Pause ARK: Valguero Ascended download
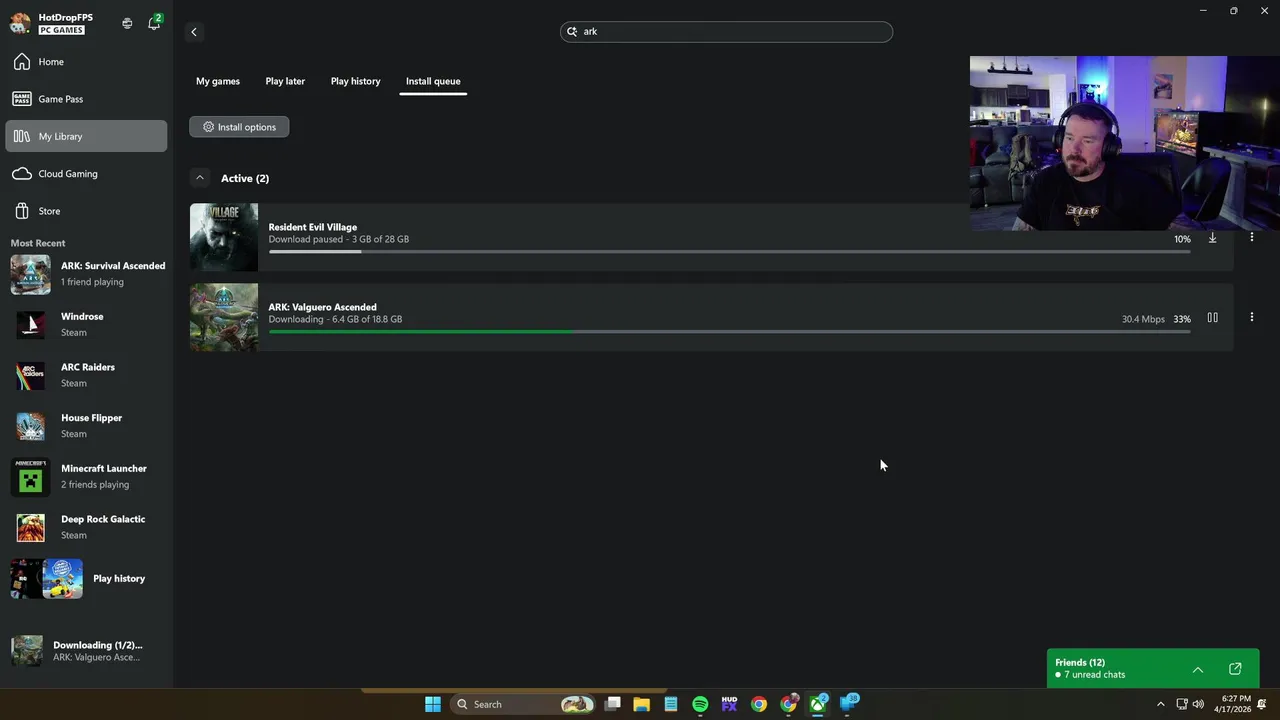This screenshot has height=720, width=1280. (1212, 318)
